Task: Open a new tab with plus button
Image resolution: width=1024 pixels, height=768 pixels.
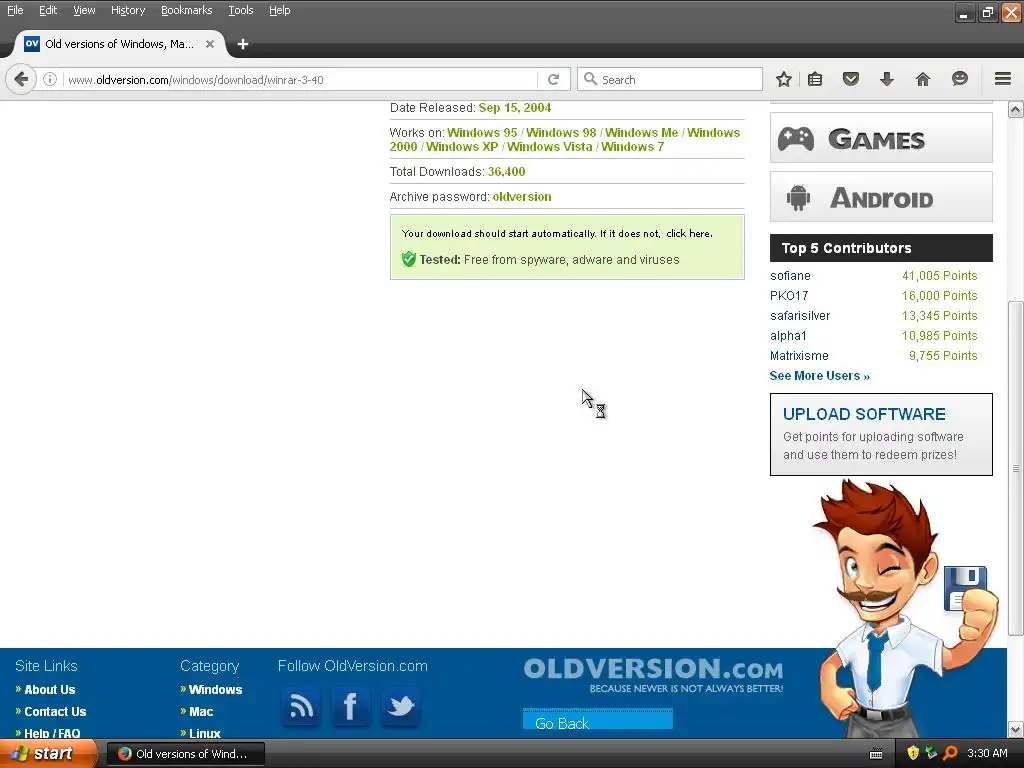Action: point(243,44)
